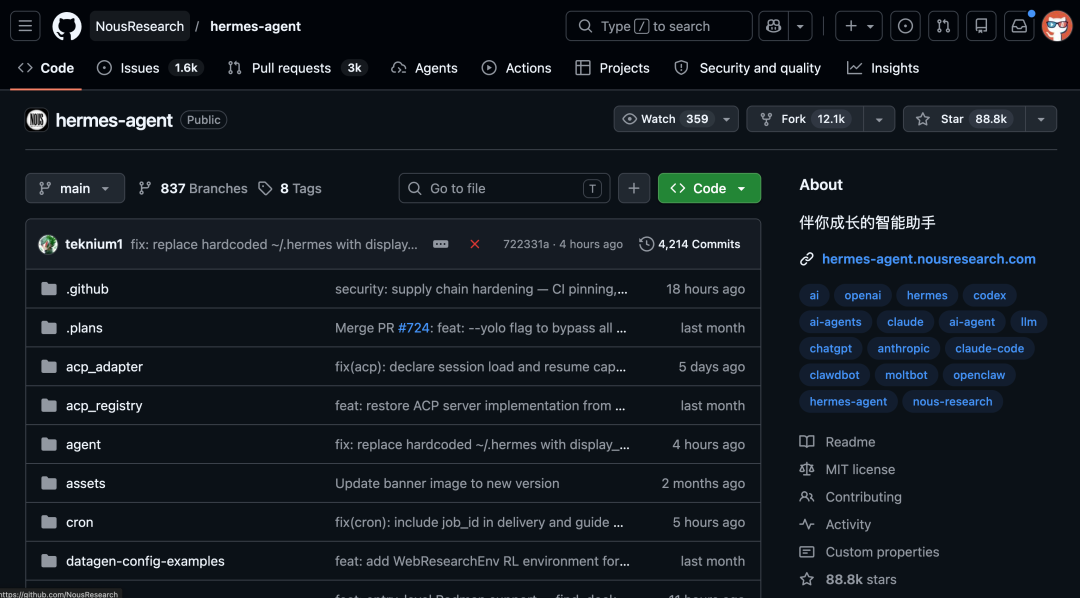Open the bookmark icon in the top bar
Screen dimensions: 1080x598
tap(981, 26)
